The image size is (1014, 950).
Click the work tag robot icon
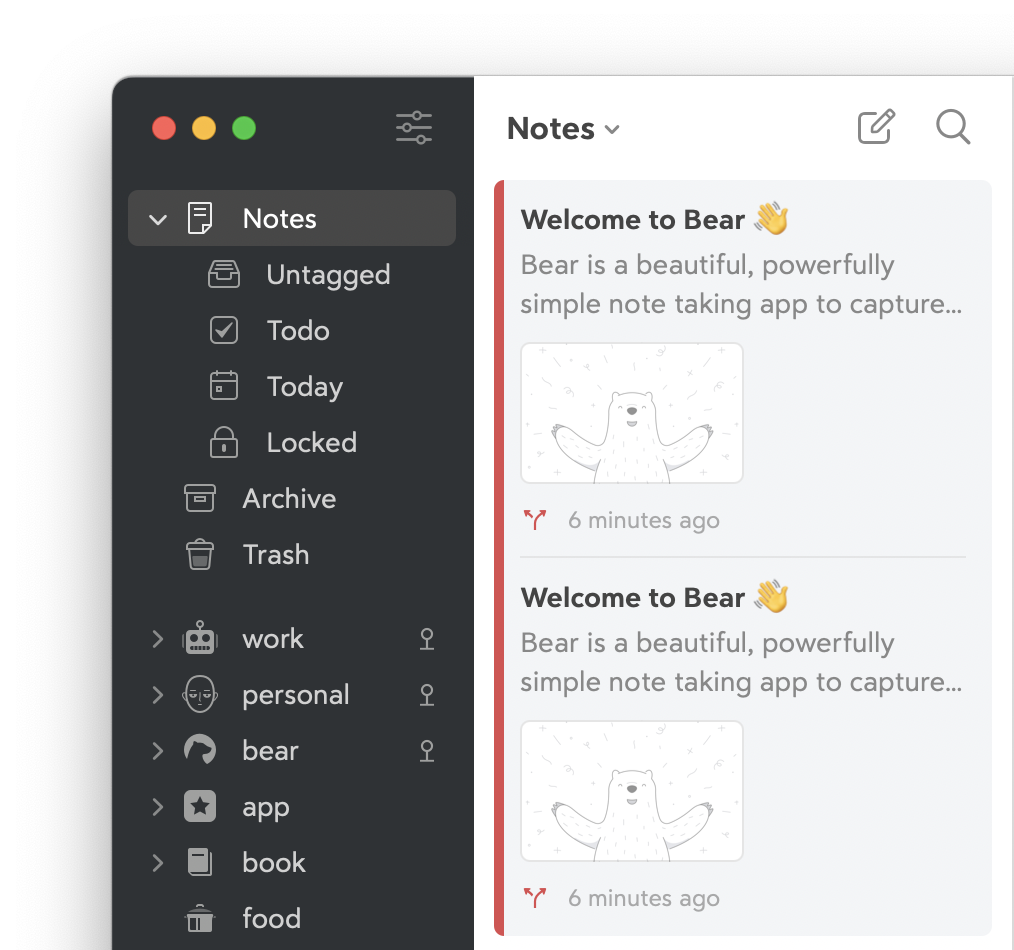pyautogui.click(x=200, y=639)
